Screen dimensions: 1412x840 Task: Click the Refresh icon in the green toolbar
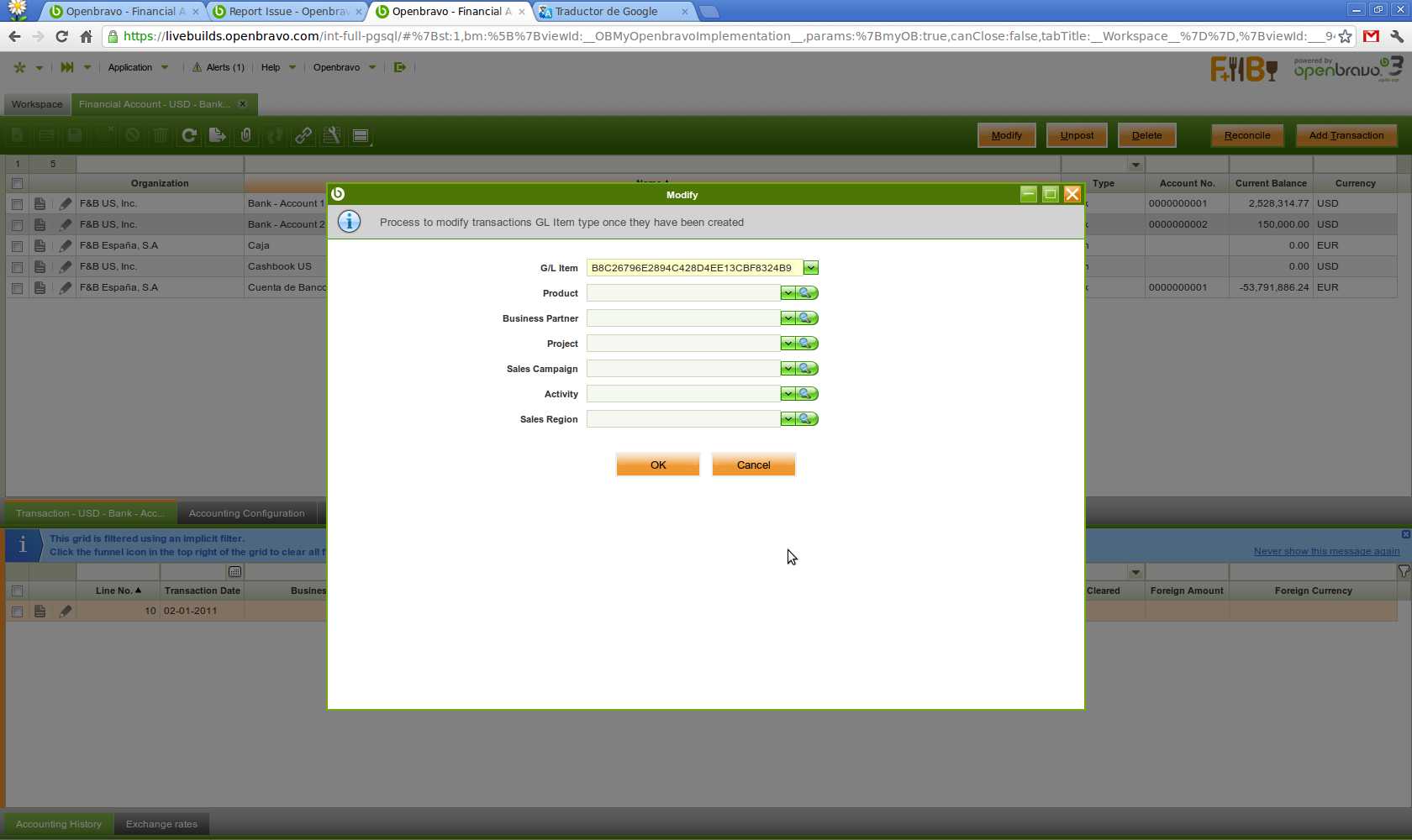click(x=189, y=135)
